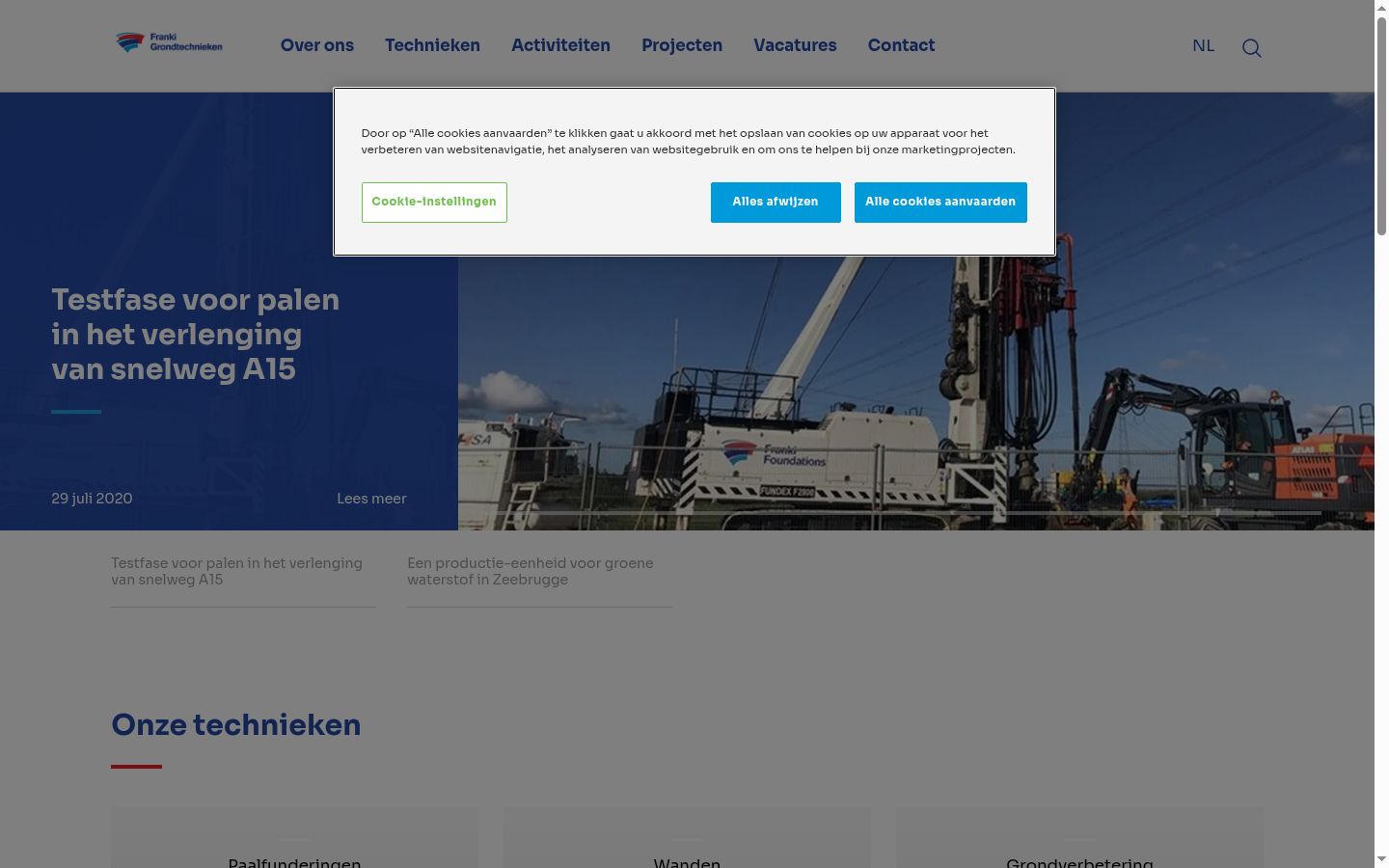Open the headline Testfase voor palen in het verlenging
Image resolution: width=1389 pixels, height=868 pixels.
tap(196, 334)
